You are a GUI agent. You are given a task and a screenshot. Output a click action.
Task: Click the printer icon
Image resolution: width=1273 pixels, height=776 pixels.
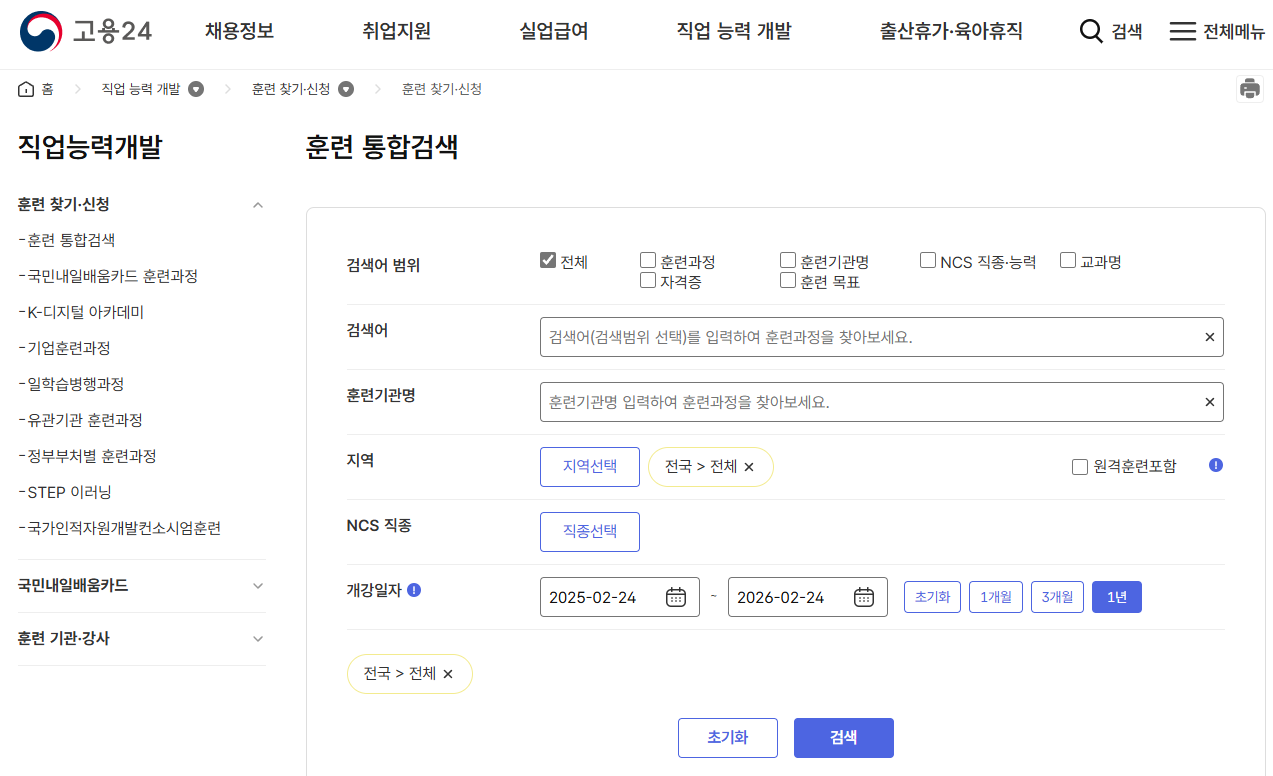click(1250, 89)
